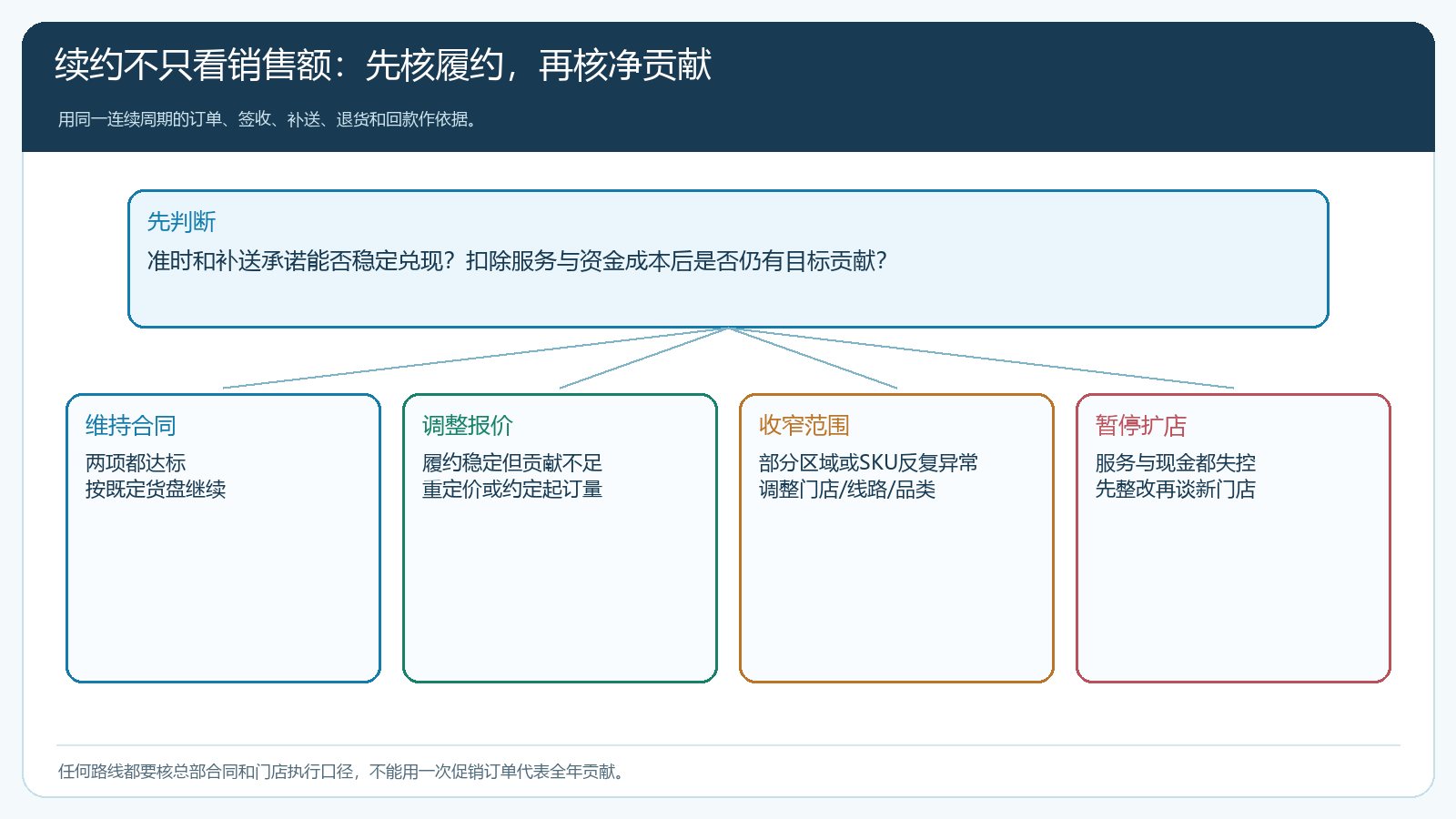Image resolution: width=1456 pixels, height=819 pixels.
Task: Click the "先判断" heading
Action: click(x=182, y=222)
